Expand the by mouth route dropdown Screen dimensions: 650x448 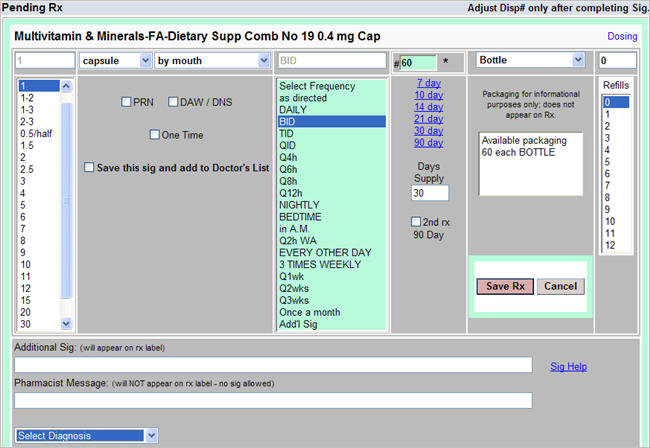(x=212, y=61)
